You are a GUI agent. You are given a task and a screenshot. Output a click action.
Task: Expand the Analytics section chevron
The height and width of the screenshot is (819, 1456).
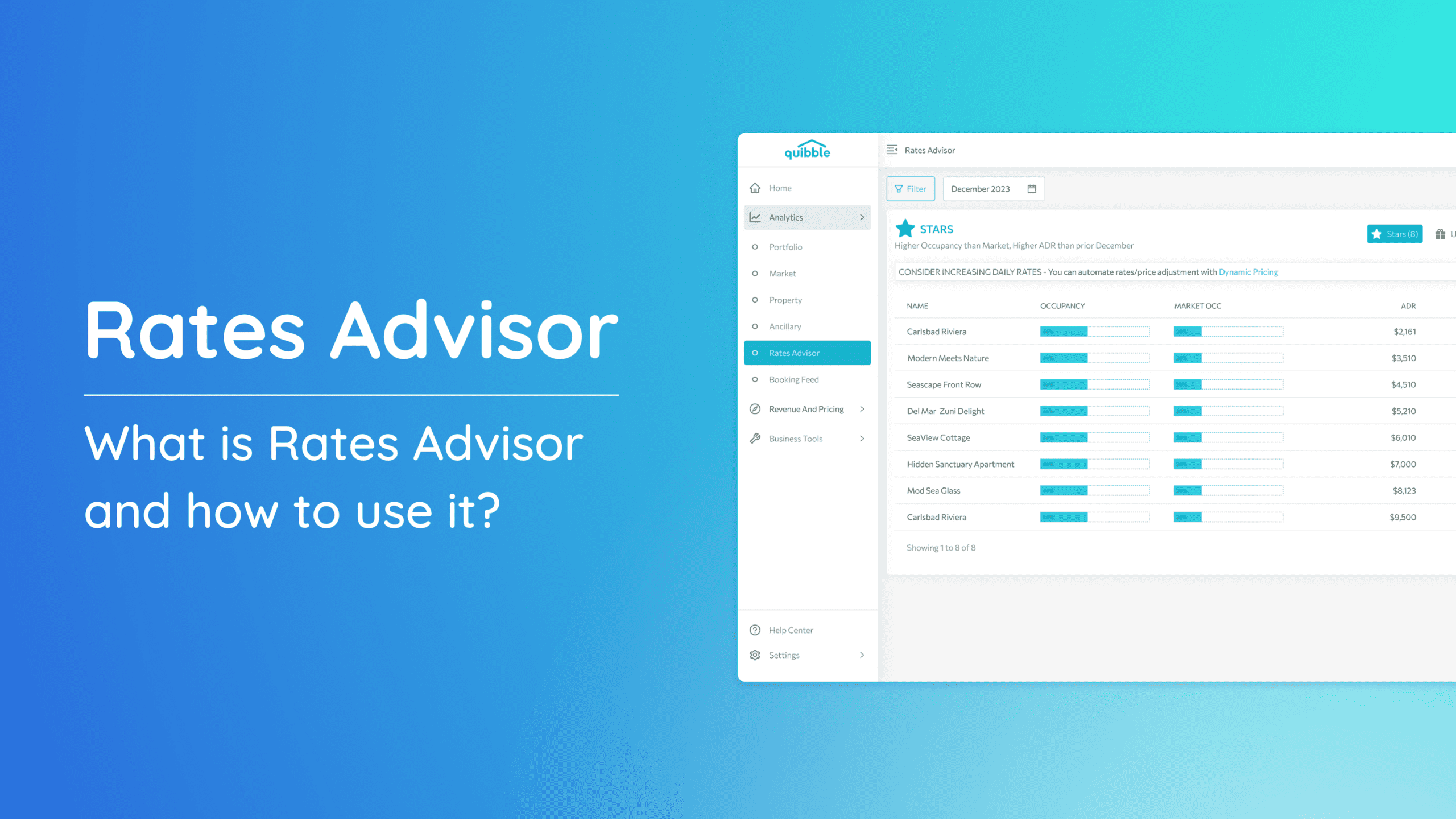tap(863, 217)
